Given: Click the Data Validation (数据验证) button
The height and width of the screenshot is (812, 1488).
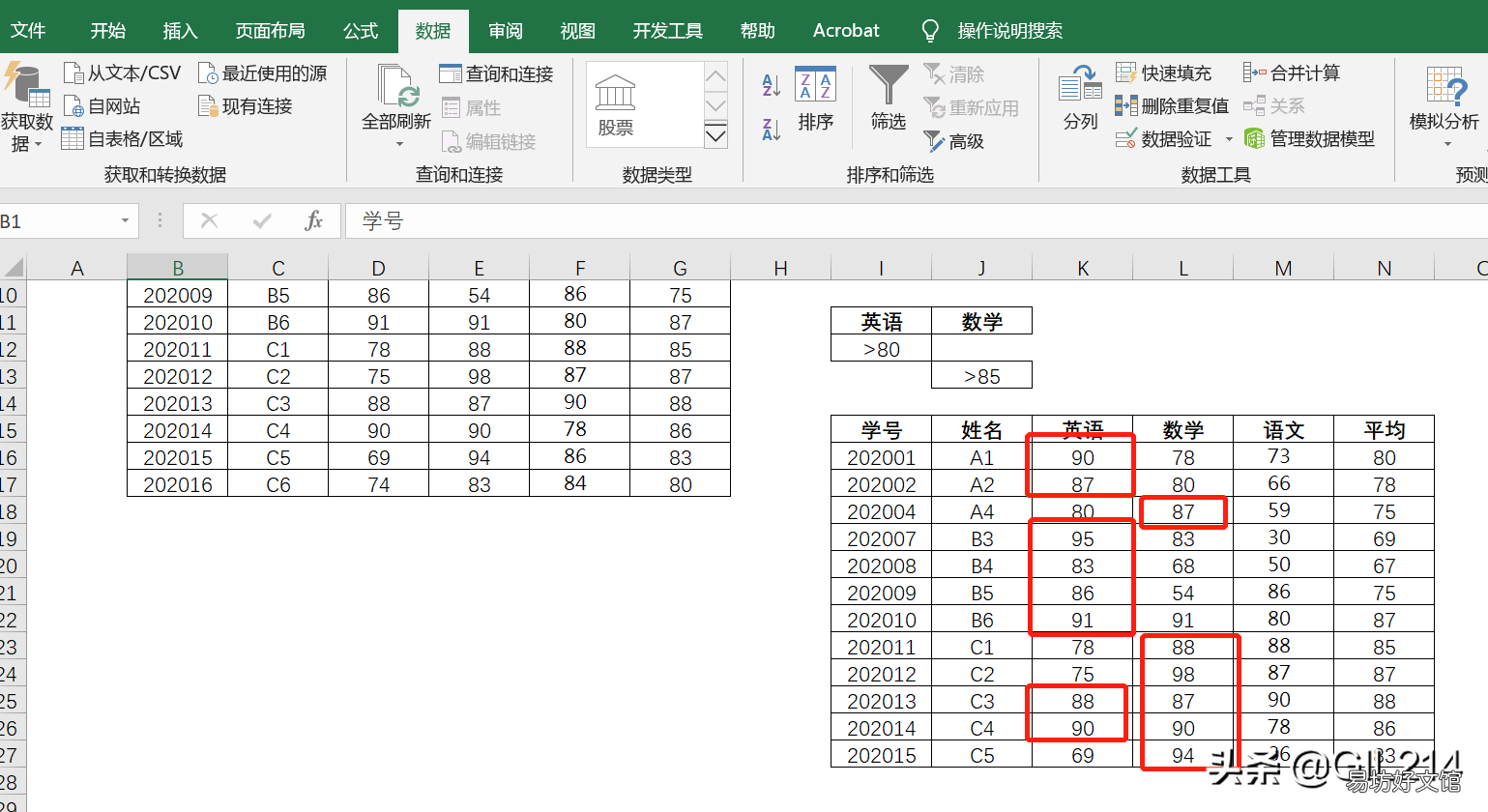Looking at the screenshot, I should click(1163, 139).
